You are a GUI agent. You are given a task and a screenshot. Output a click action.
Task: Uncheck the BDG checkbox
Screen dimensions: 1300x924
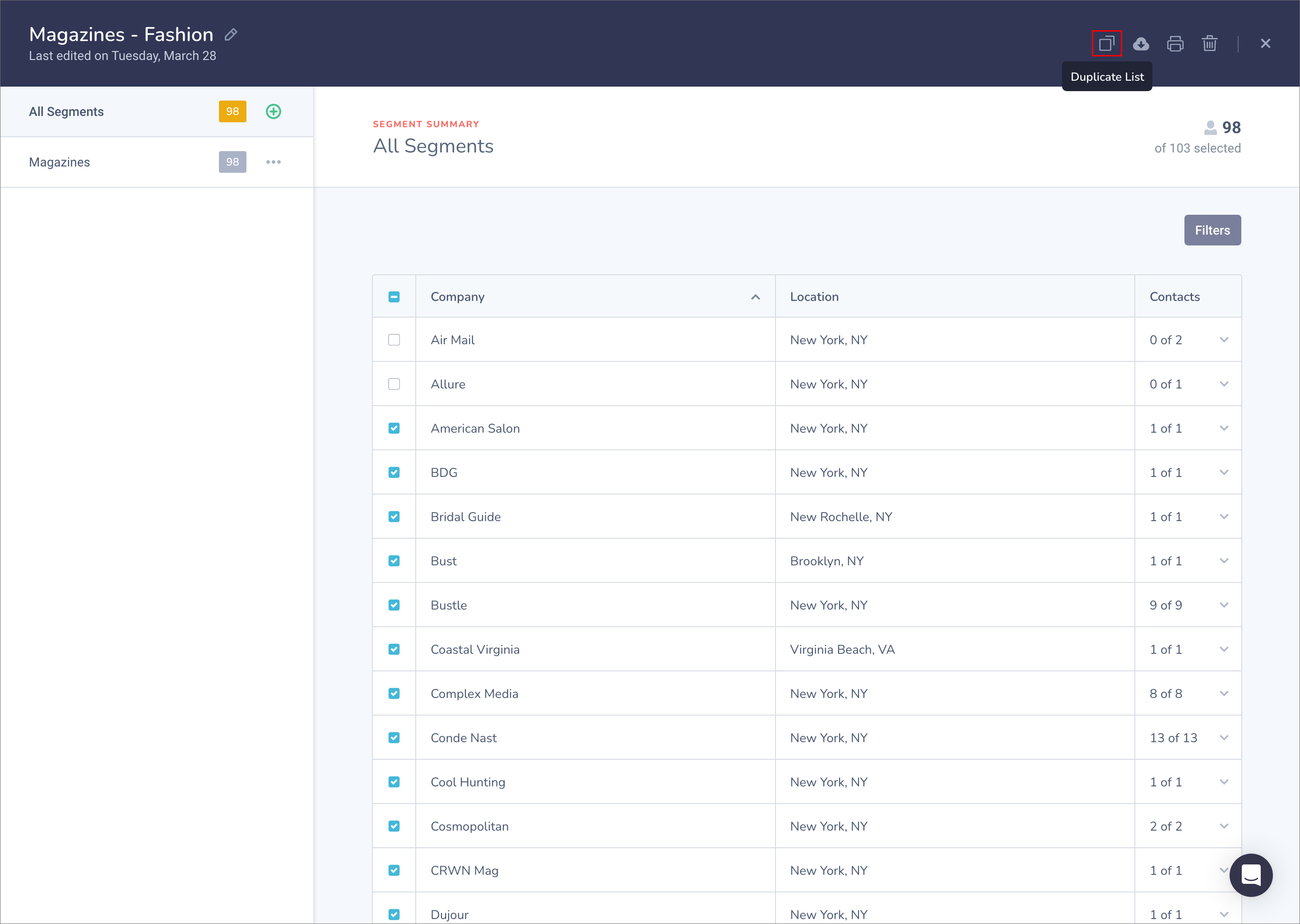[x=394, y=472]
